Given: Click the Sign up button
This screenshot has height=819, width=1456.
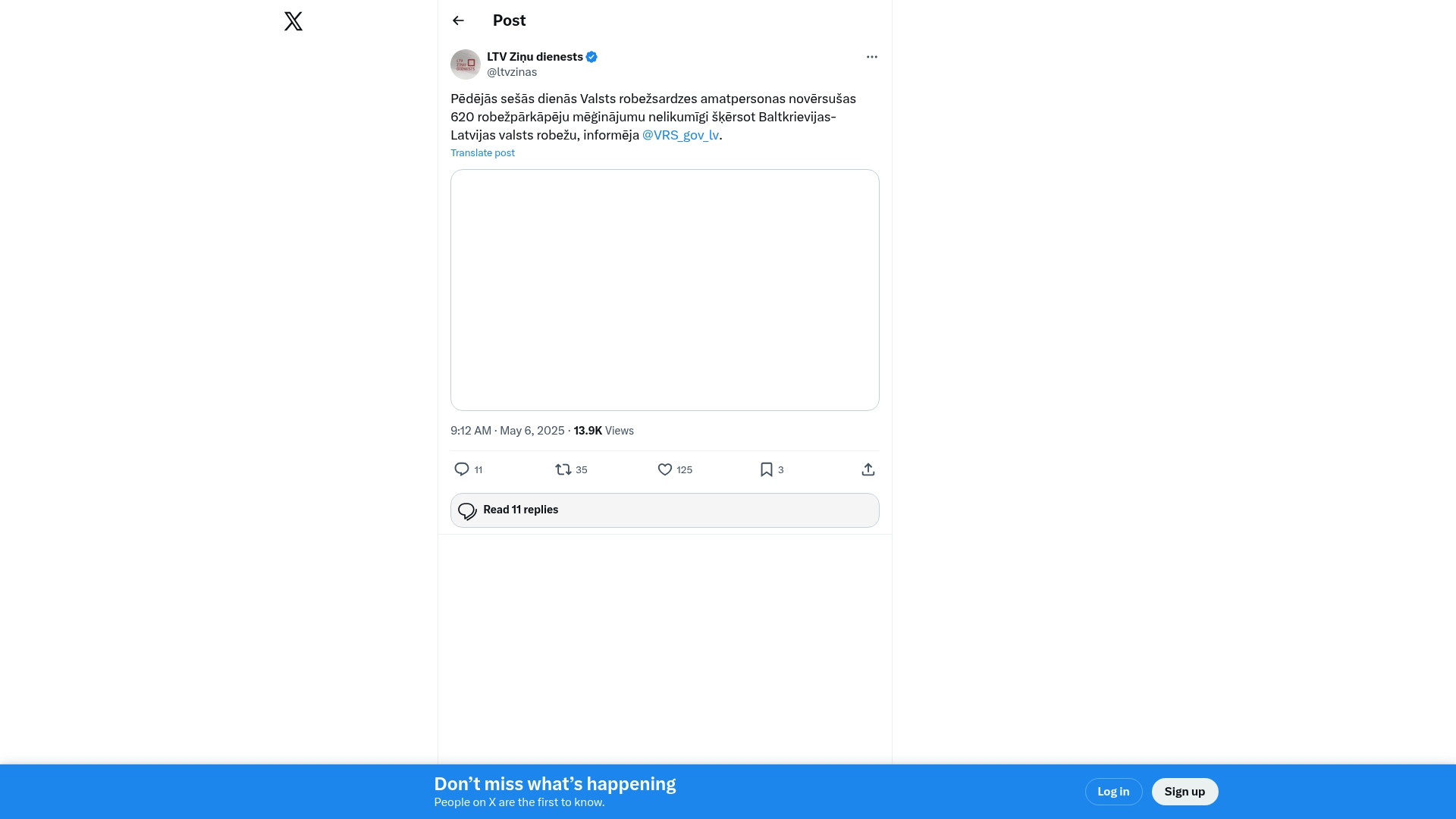Looking at the screenshot, I should point(1185,792).
